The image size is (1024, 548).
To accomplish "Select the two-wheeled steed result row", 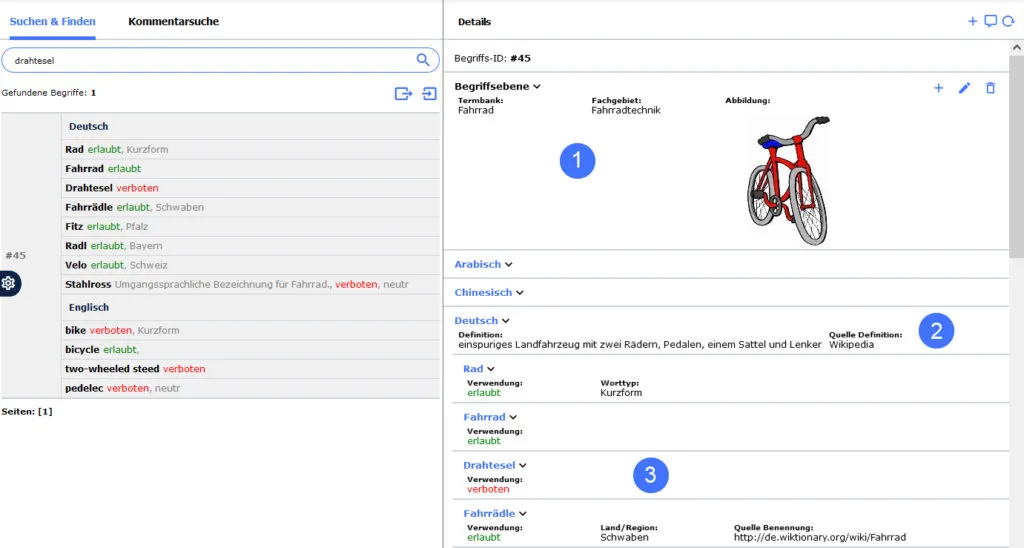I will pos(251,369).
